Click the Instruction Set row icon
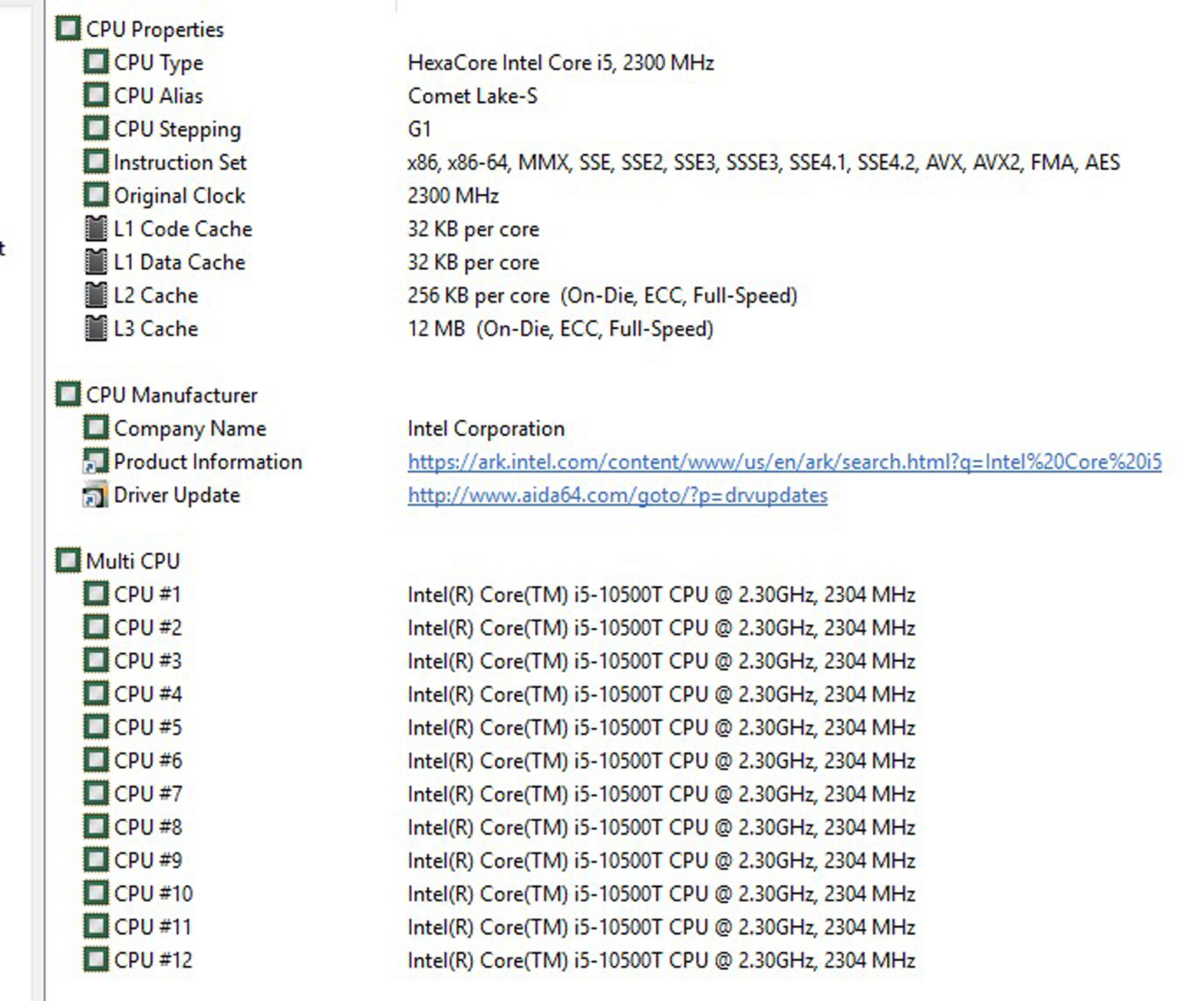The height and width of the screenshot is (1001, 1204). point(96,162)
